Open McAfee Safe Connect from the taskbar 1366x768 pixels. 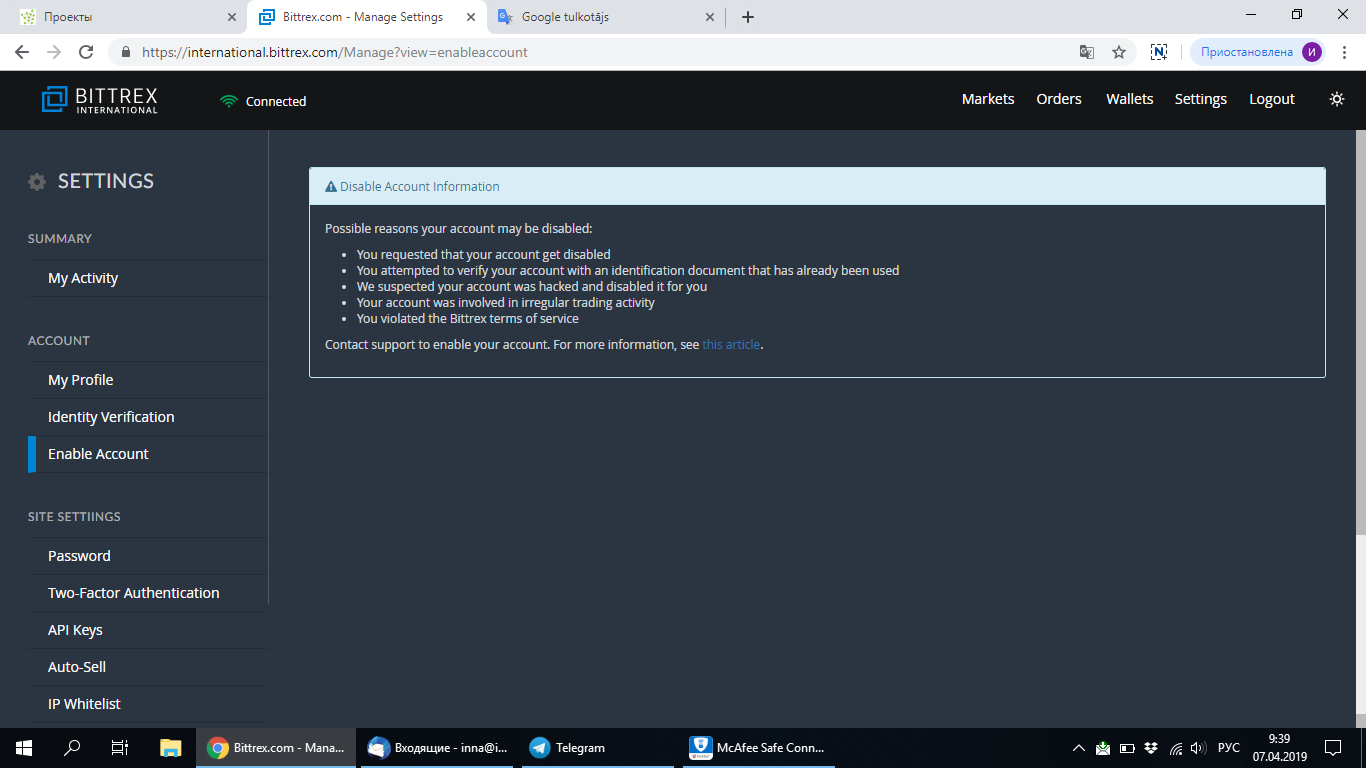point(759,748)
